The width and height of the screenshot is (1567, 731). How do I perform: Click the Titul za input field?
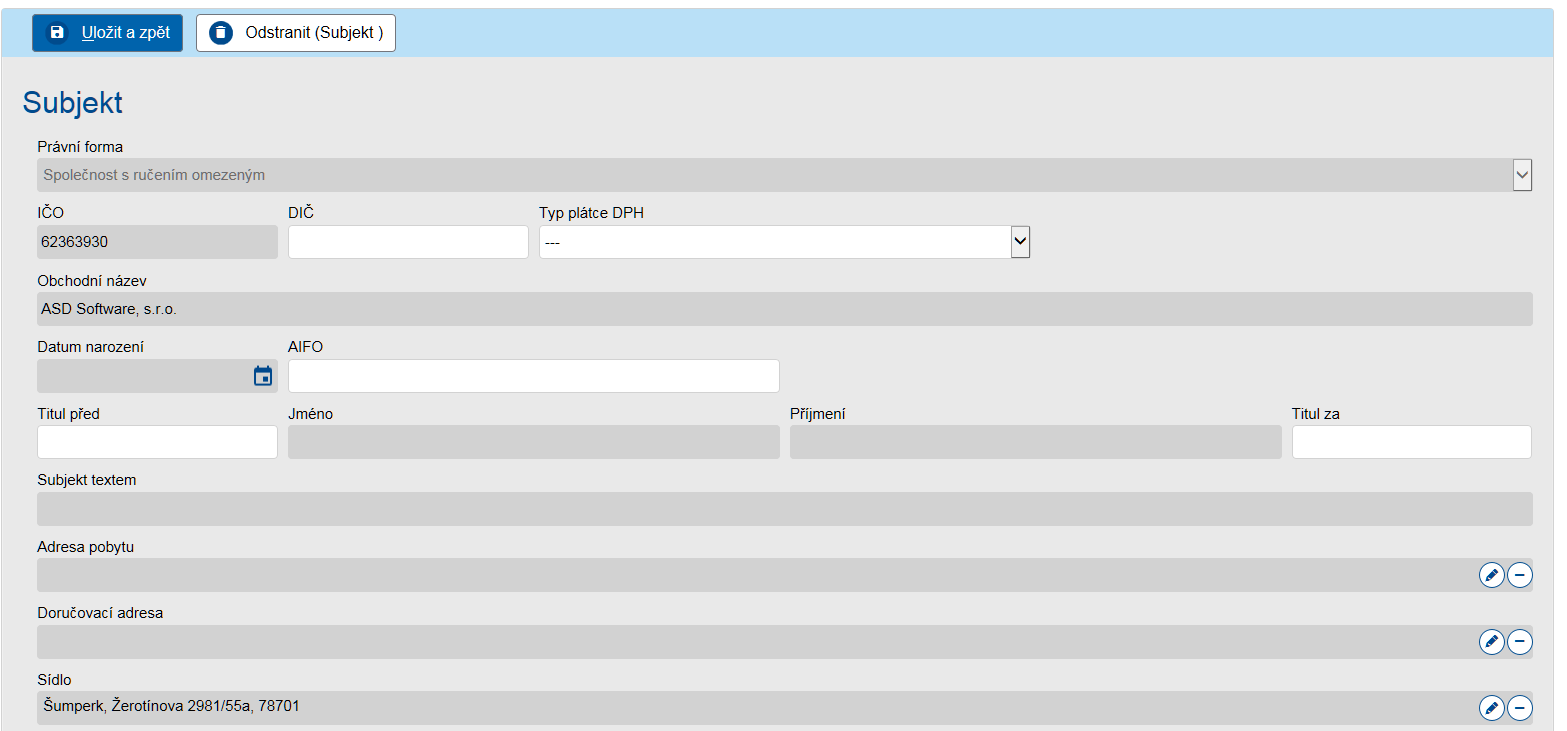click(x=1411, y=442)
